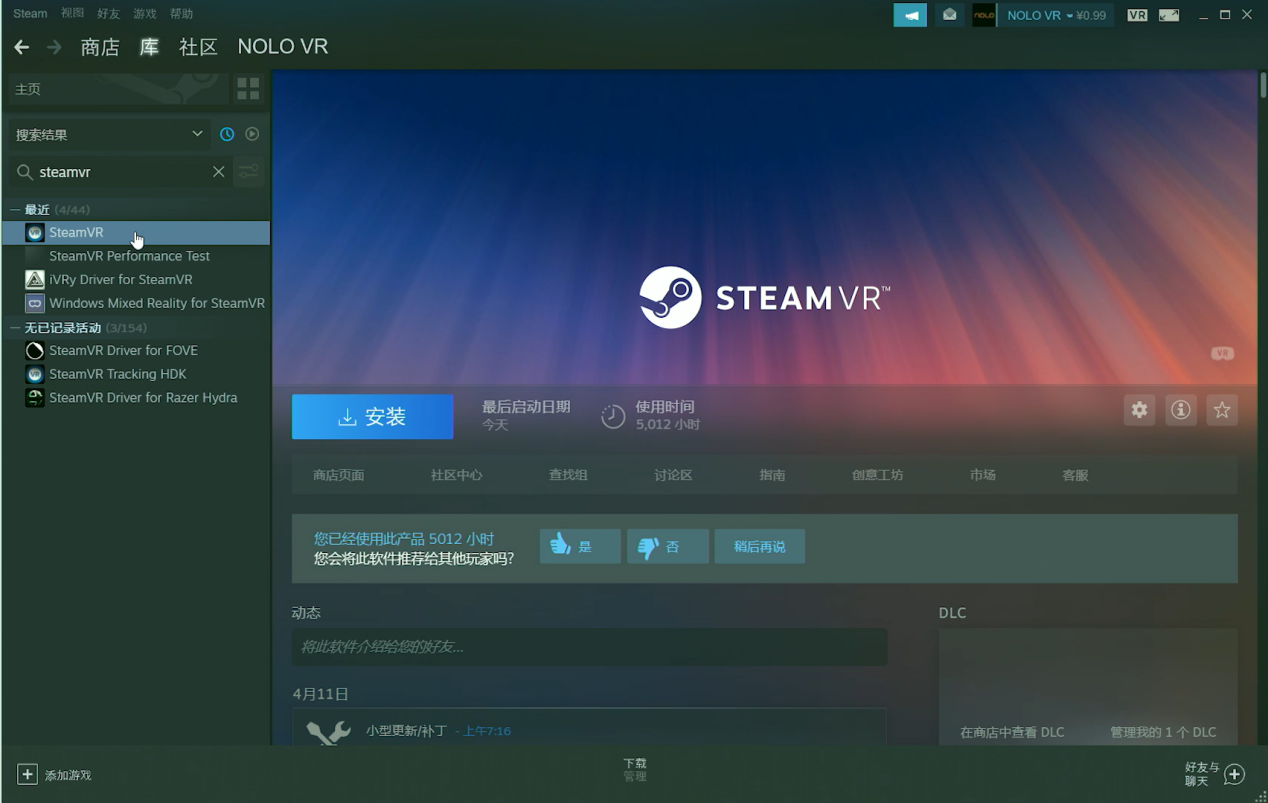1268x803 pixels.
Task: Open the 帮助 menu
Action: [182, 14]
